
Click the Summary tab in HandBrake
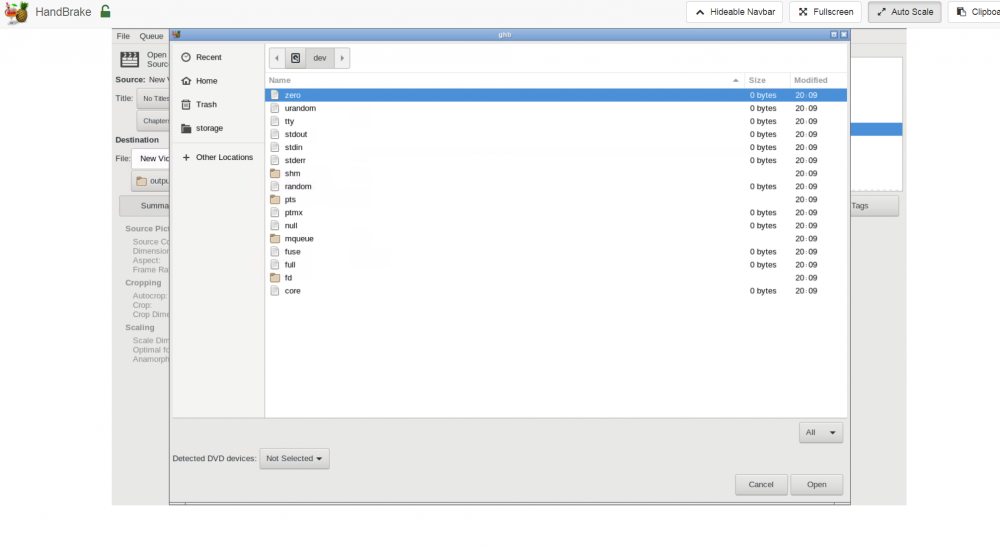145,206
